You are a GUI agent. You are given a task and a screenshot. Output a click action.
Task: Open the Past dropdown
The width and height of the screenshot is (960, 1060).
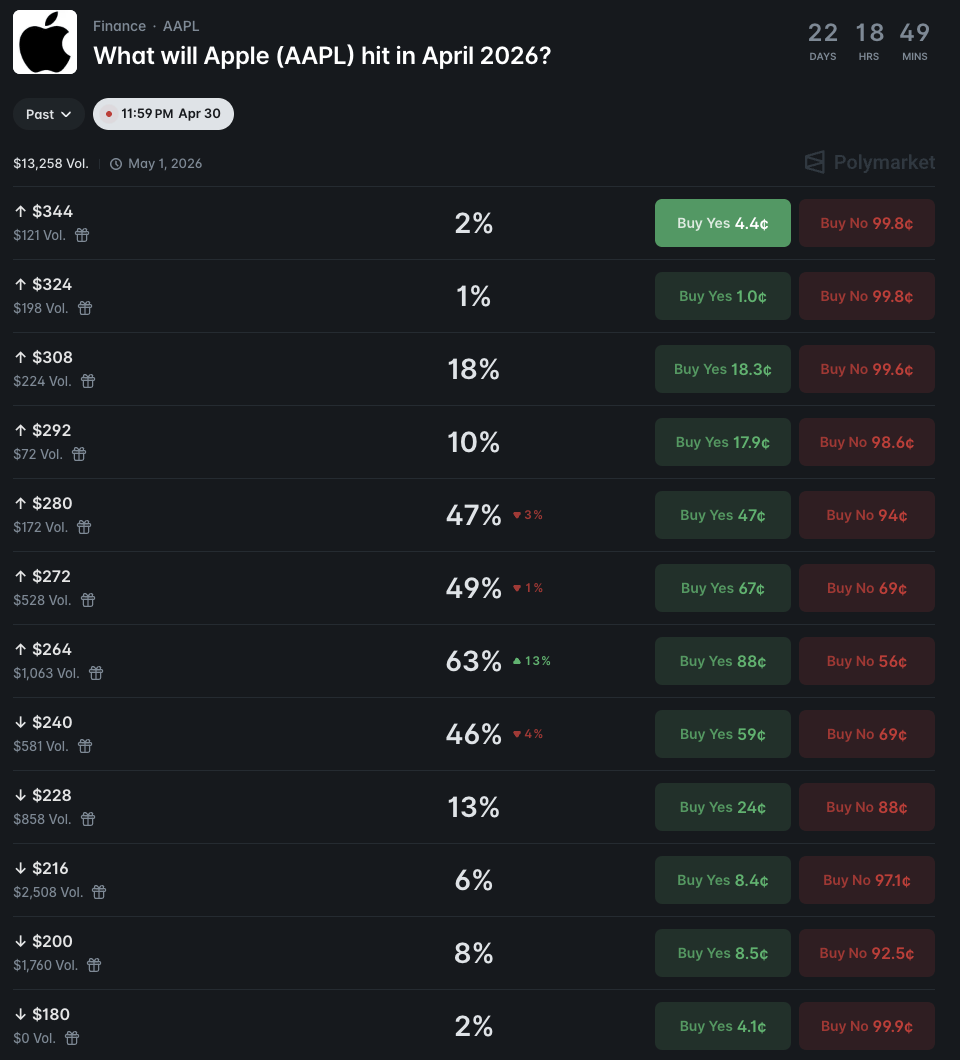point(48,114)
